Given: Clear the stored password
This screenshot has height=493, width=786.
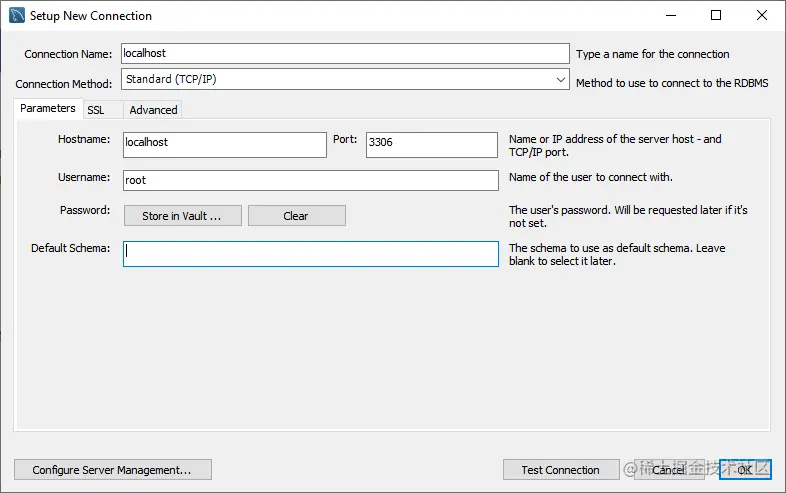Looking at the screenshot, I should pyautogui.click(x=297, y=216).
